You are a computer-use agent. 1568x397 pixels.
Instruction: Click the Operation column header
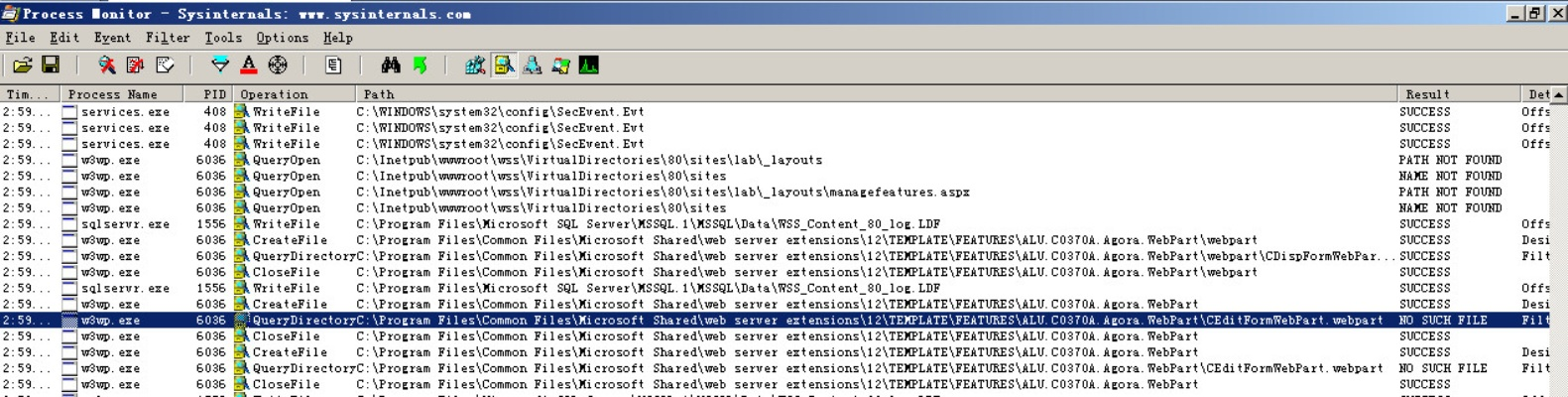tap(295, 94)
